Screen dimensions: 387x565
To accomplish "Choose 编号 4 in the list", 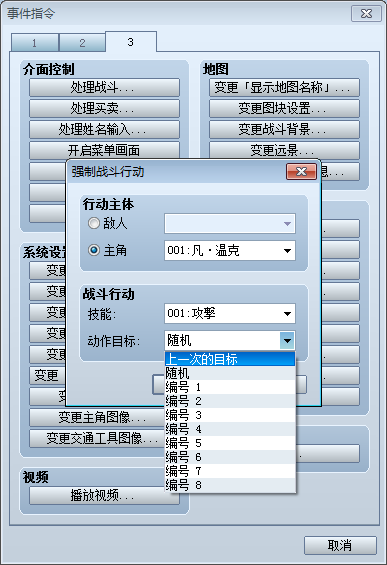I will [230, 429].
